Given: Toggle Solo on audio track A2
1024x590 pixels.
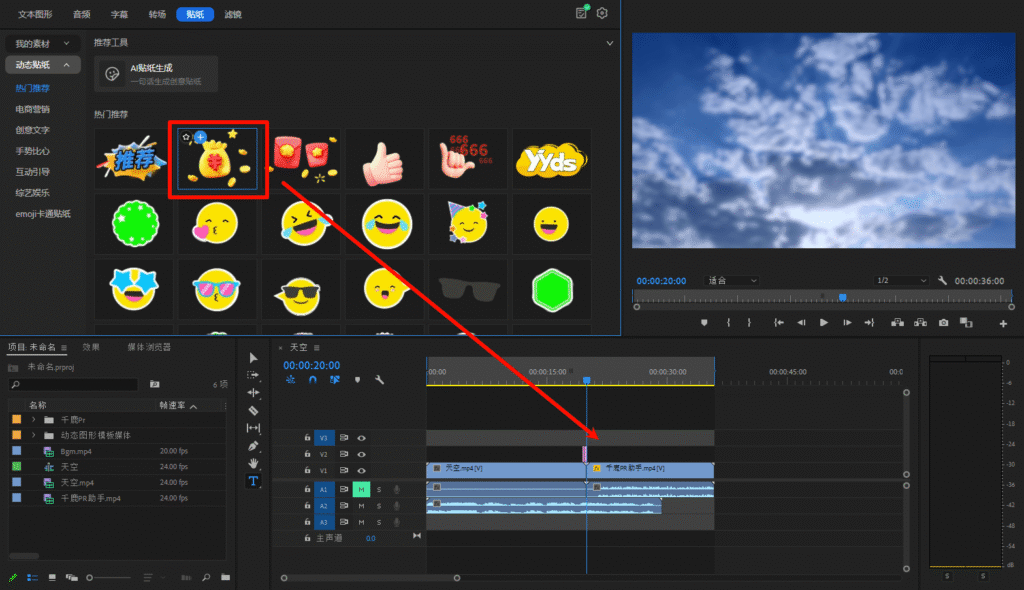Looking at the screenshot, I should pyautogui.click(x=379, y=506).
